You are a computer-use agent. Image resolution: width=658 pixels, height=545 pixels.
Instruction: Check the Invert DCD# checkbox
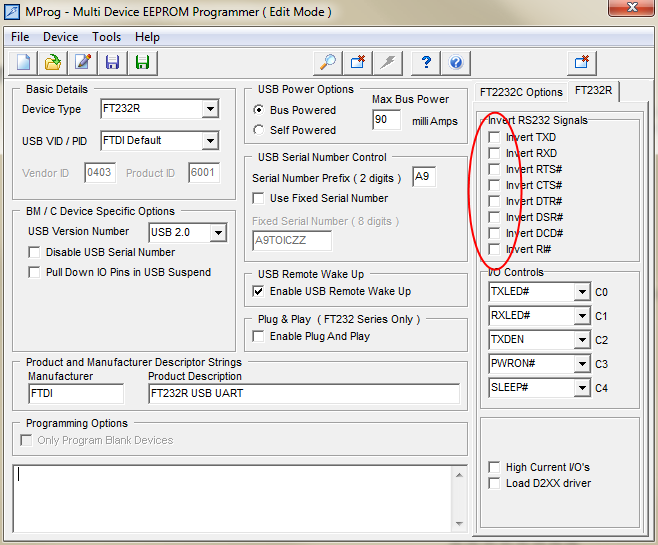point(494,233)
